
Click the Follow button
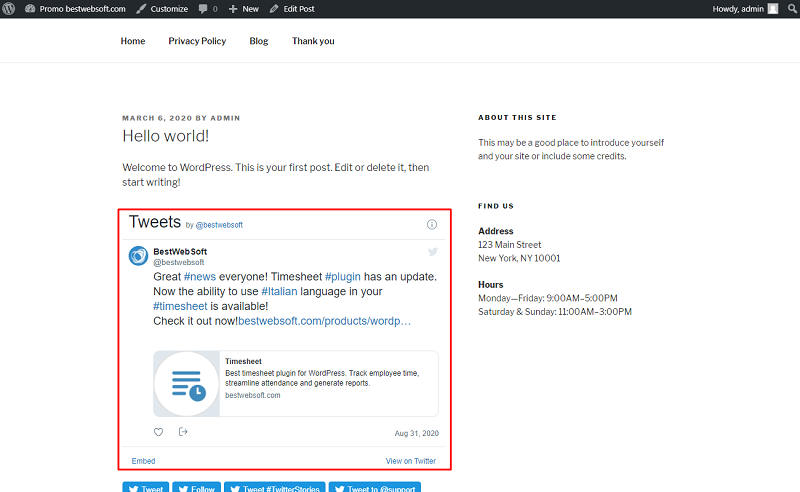point(196,487)
